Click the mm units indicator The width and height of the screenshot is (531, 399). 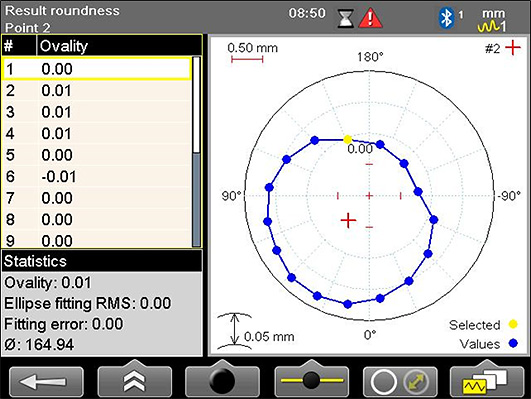pyautogui.click(x=493, y=14)
